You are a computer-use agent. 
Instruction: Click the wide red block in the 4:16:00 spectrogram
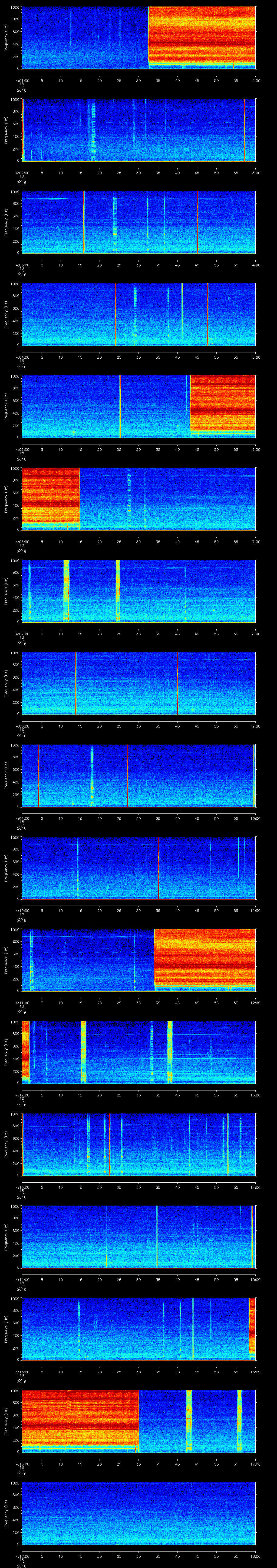tap(80, 1419)
